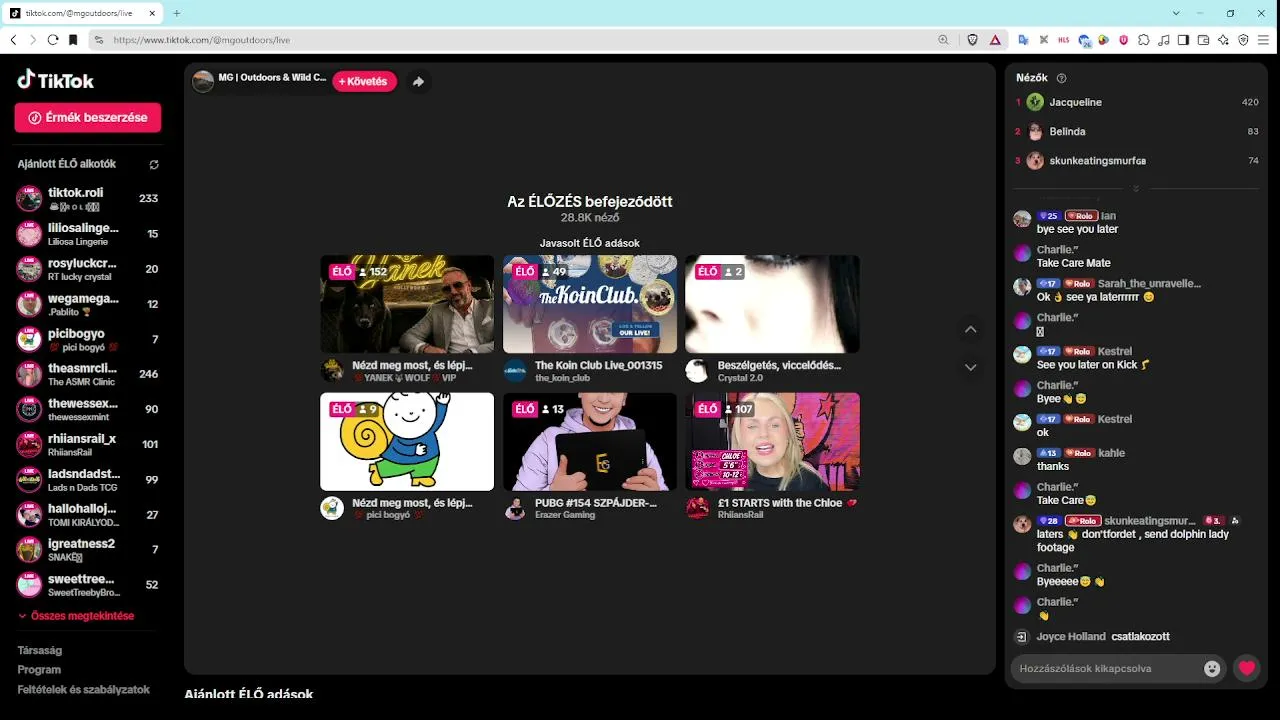This screenshot has width=1280, height=720.
Task: Close the tiktok.com tab
Action: point(151,13)
